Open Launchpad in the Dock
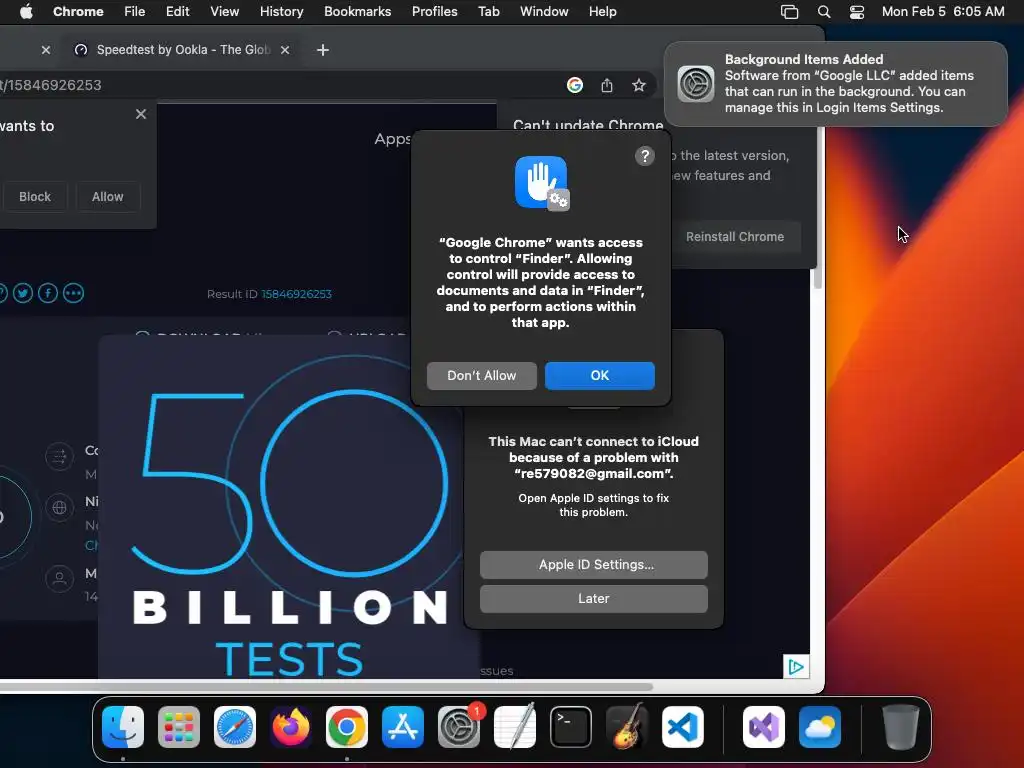 (179, 727)
